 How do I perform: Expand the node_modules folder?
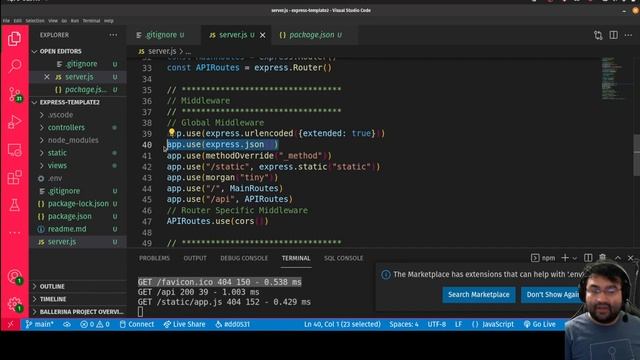(x=73, y=140)
